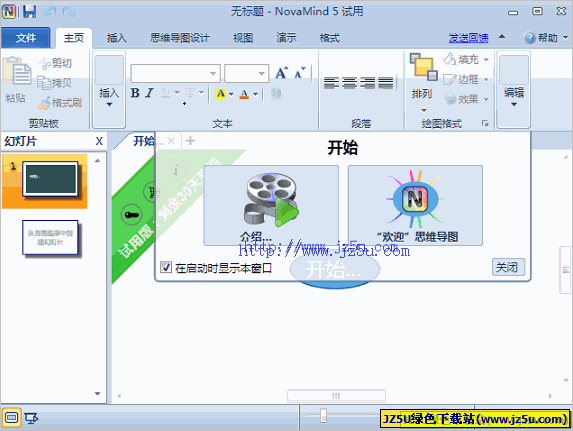The height and width of the screenshot is (431, 573).
Task: Open the font size combo box
Action: [247, 73]
